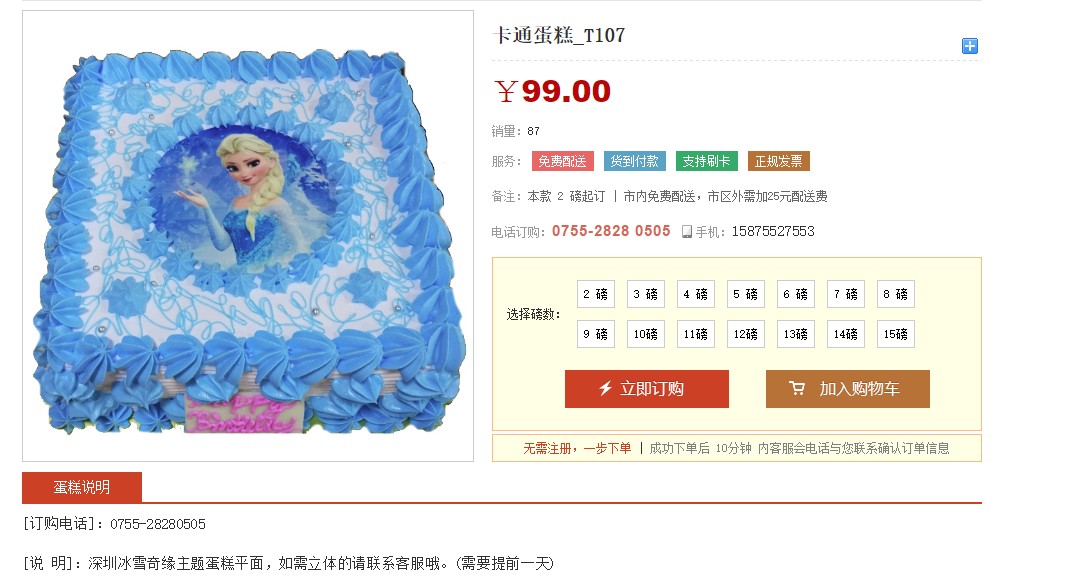Select the 5 磅 weight option

pos(745,294)
